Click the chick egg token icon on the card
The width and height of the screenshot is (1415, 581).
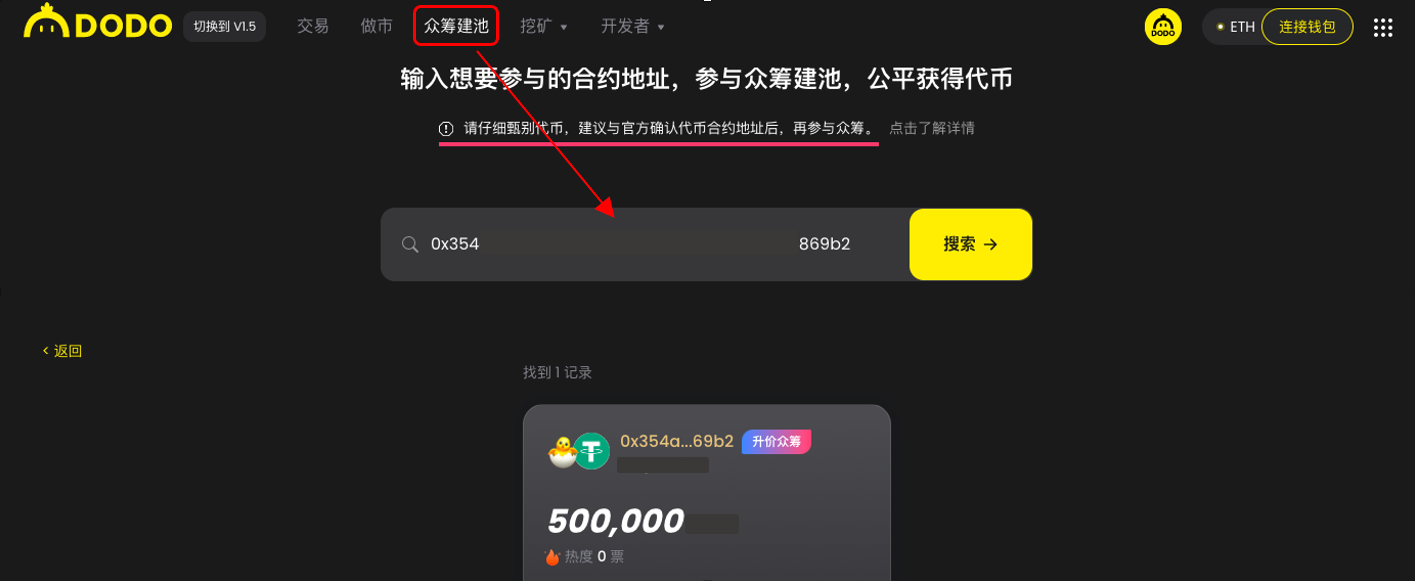(x=562, y=452)
